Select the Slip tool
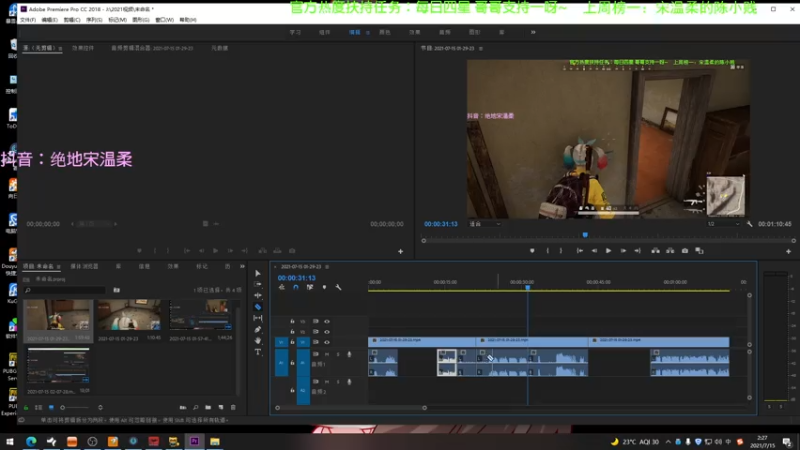The height and width of the screenshot is (450, 800). click(258, 318)
